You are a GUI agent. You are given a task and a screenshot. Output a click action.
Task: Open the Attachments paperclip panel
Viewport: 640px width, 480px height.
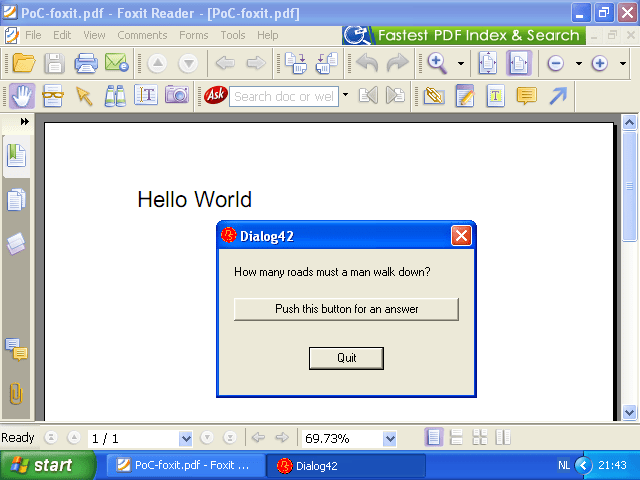pos(16,393)
